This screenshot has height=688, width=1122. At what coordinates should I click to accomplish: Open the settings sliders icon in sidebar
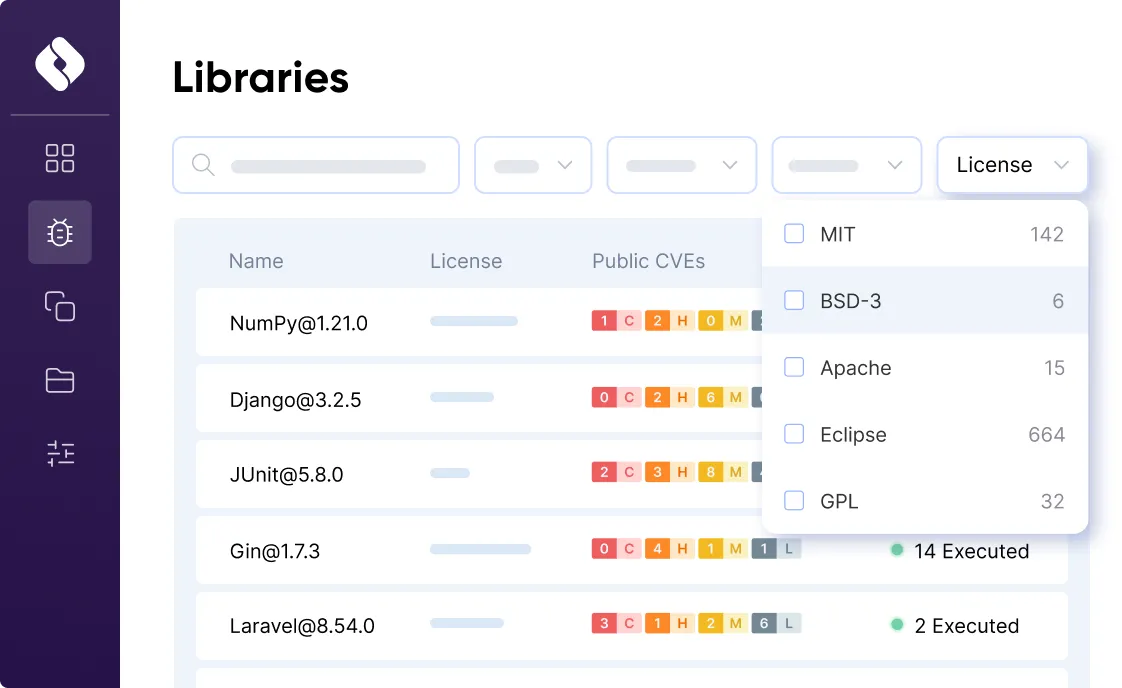coord(60,453)
